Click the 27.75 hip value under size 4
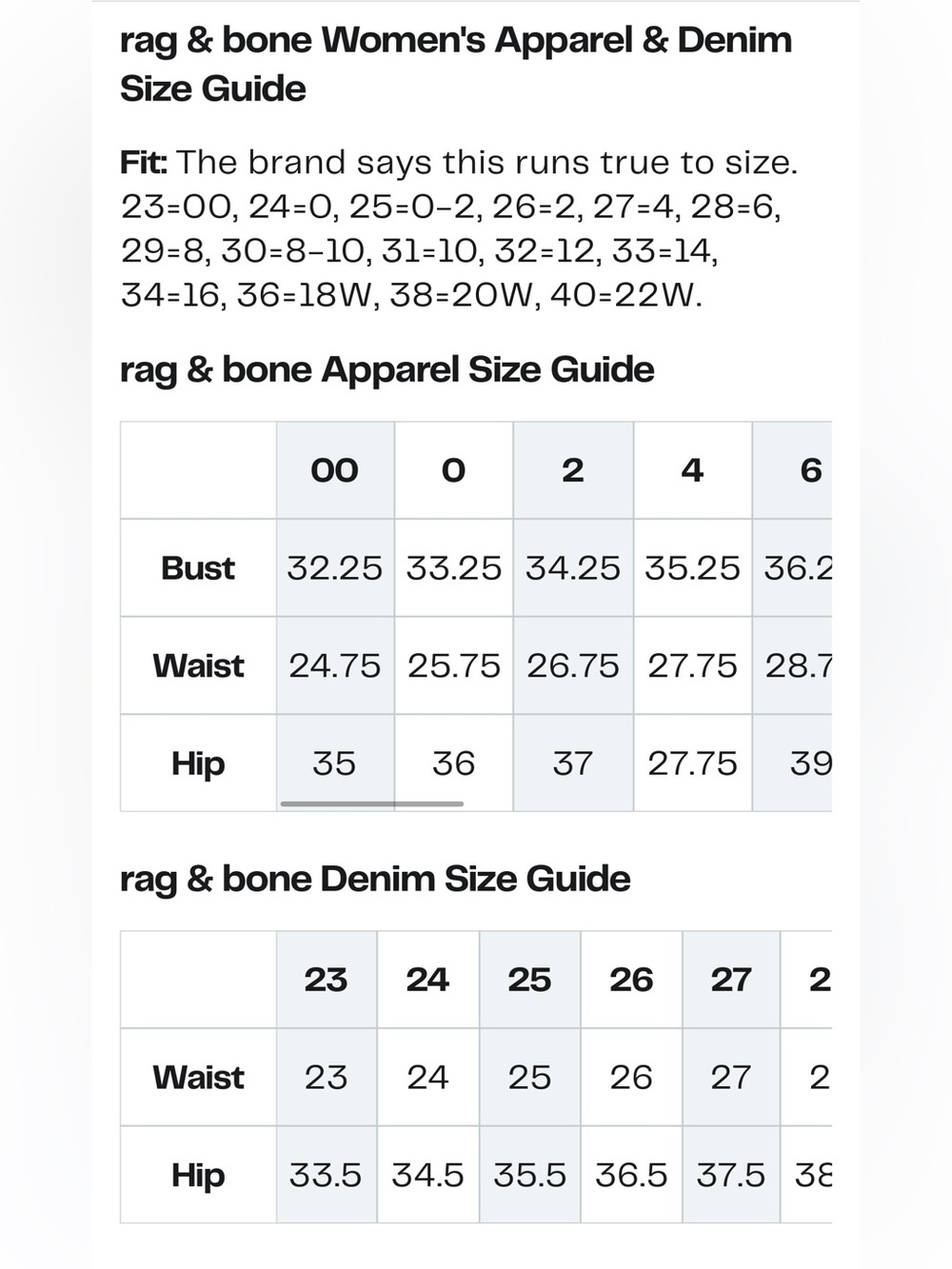Image resolution: width=952 pixels, height=1269 pixels. point(693,763)
